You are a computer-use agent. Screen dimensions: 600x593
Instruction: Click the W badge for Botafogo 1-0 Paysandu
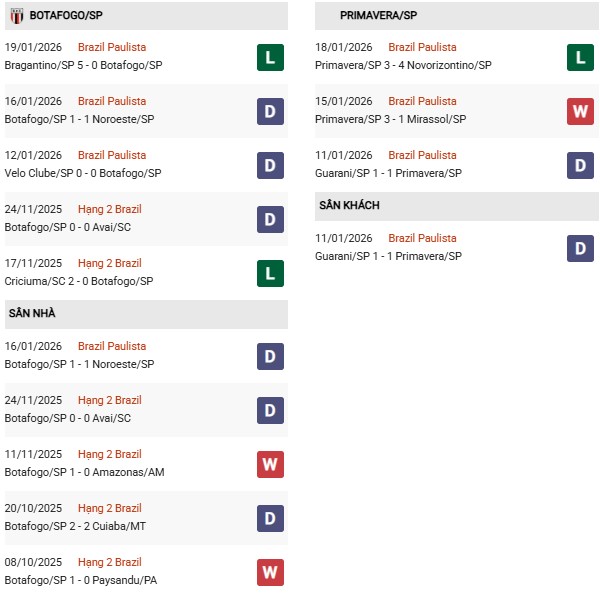pos(270,572)
